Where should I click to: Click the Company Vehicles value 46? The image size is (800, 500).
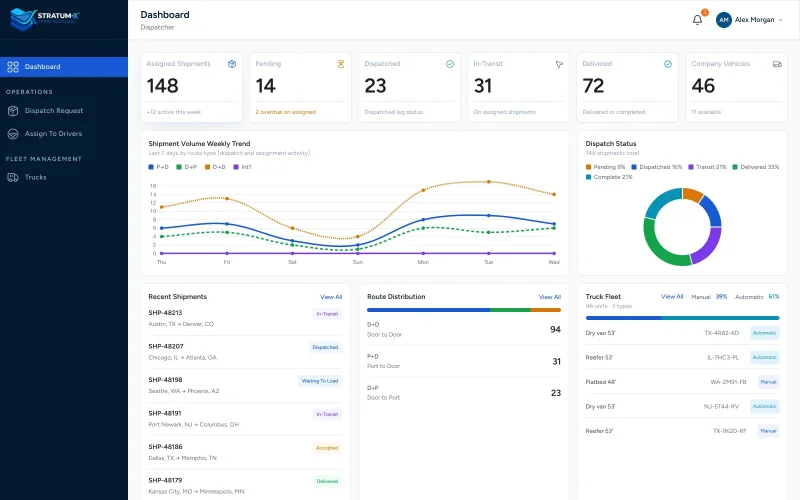703,86
